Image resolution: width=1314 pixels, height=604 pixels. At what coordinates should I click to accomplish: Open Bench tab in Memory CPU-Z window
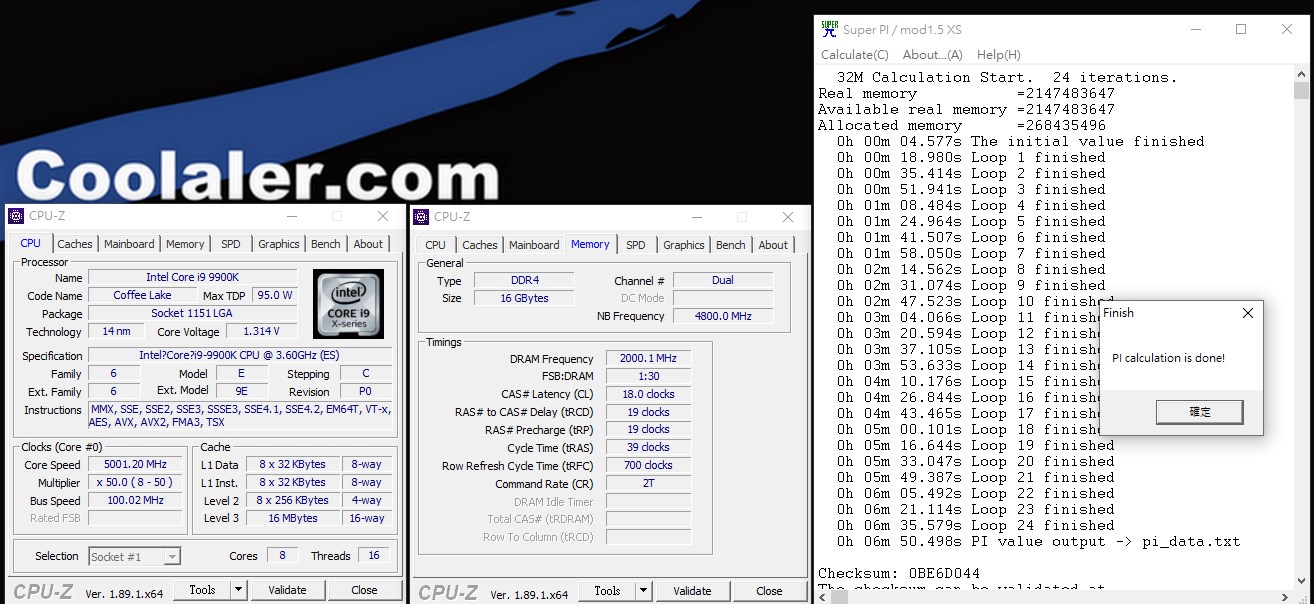point(731,245)
